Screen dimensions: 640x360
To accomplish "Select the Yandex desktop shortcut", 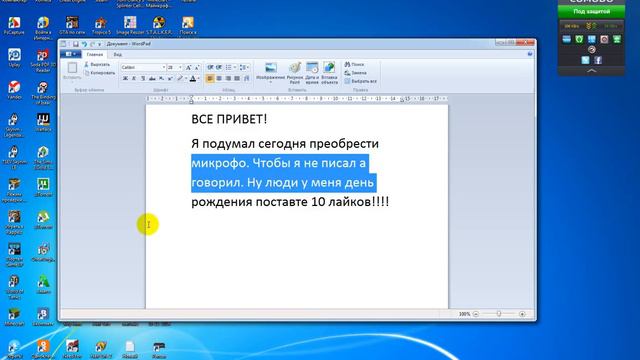I will pos(14,90).
